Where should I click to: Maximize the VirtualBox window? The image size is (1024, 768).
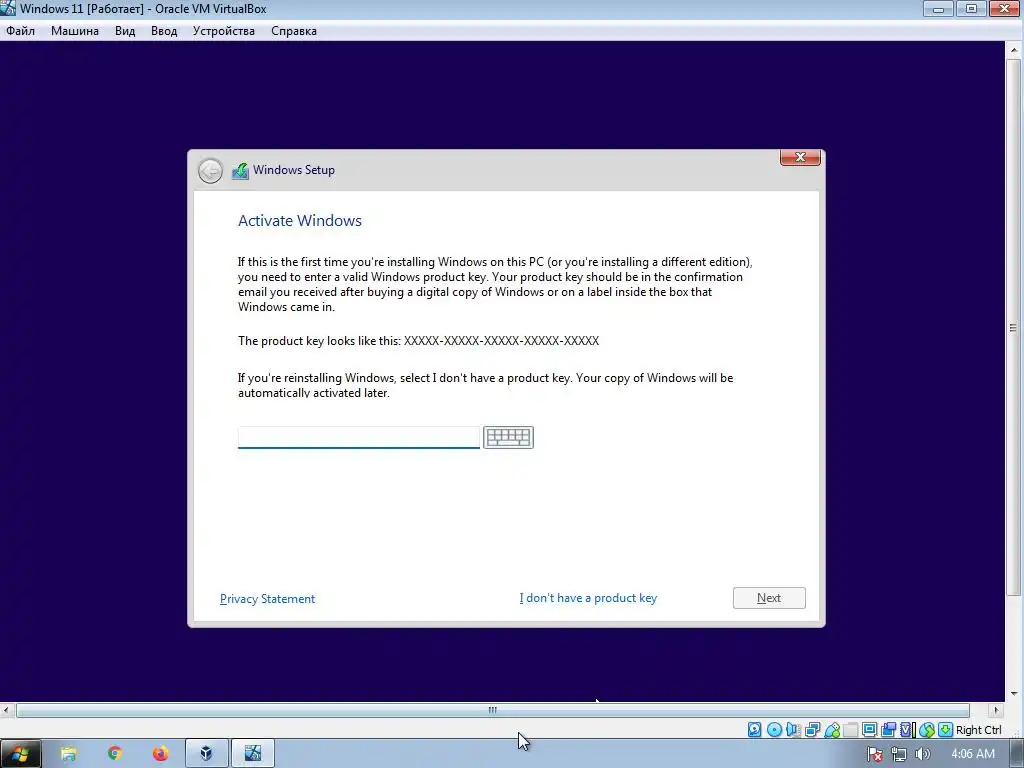click(x=971, y=8)
